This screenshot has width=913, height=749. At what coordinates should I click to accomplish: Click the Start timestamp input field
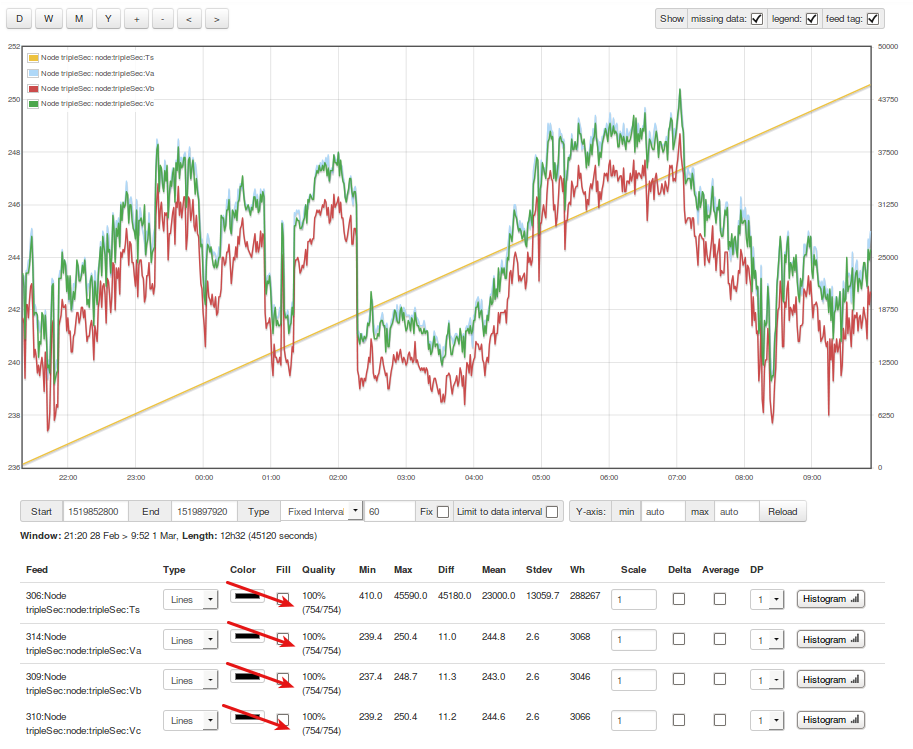point(93,511)
